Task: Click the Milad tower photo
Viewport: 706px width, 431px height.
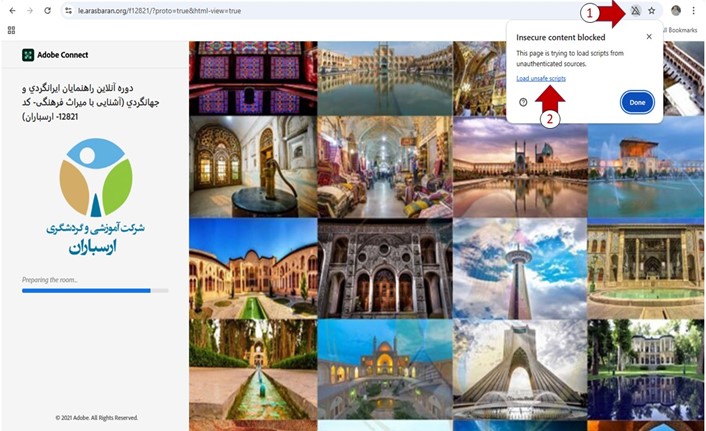Action: coord(520,269)
